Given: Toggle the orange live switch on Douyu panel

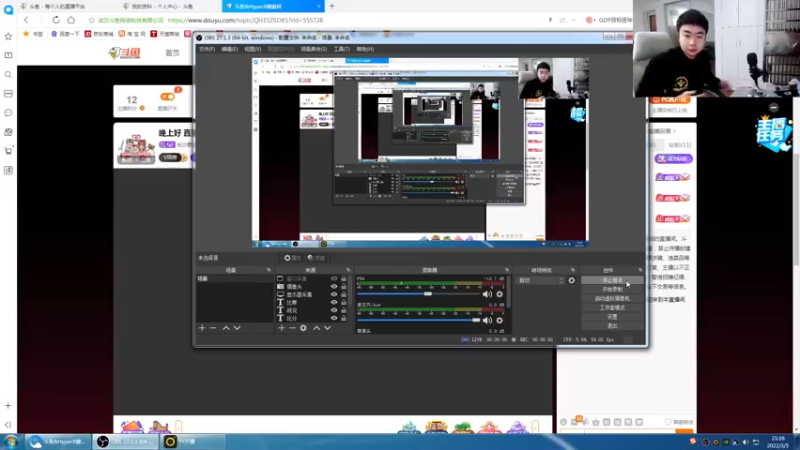Looking at the screenshot, I should (x=167, y=96).
